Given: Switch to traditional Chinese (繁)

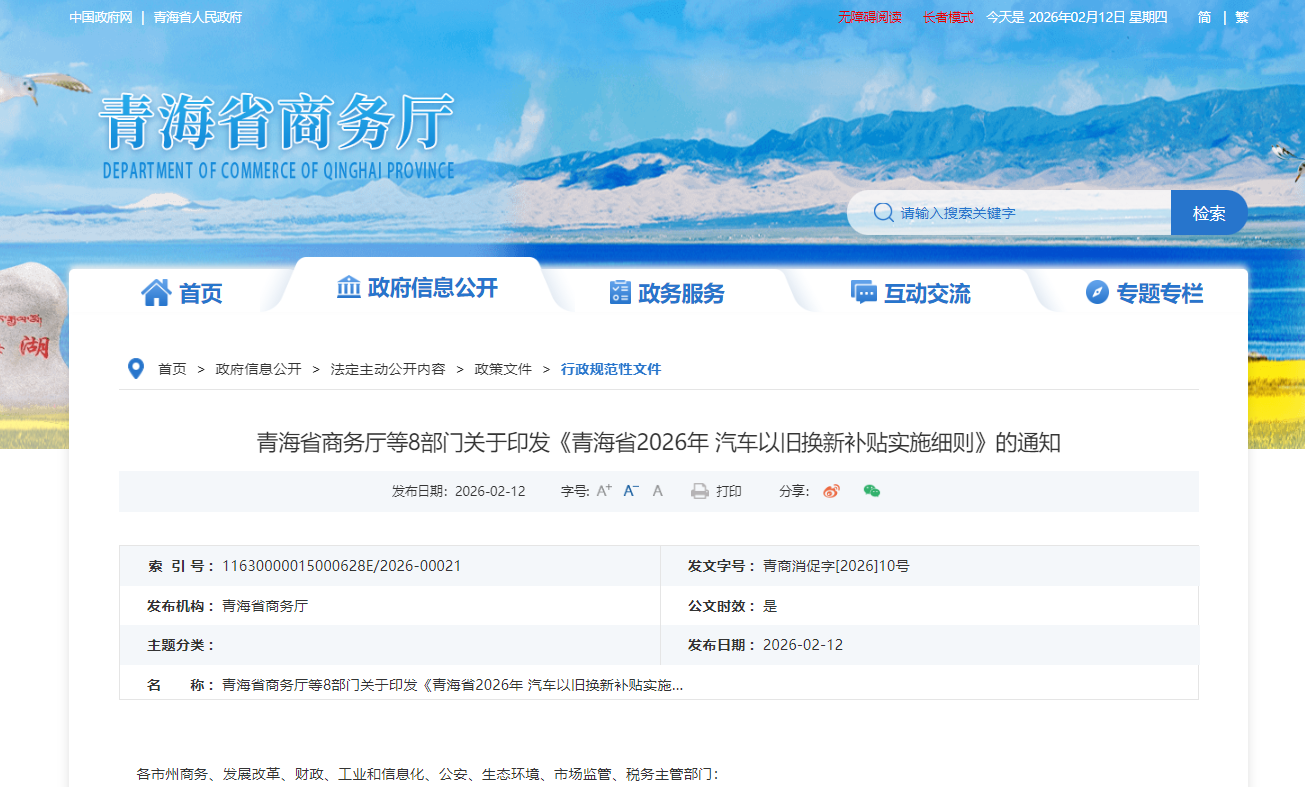Looking at the screenshot, I should point(1242,17).
